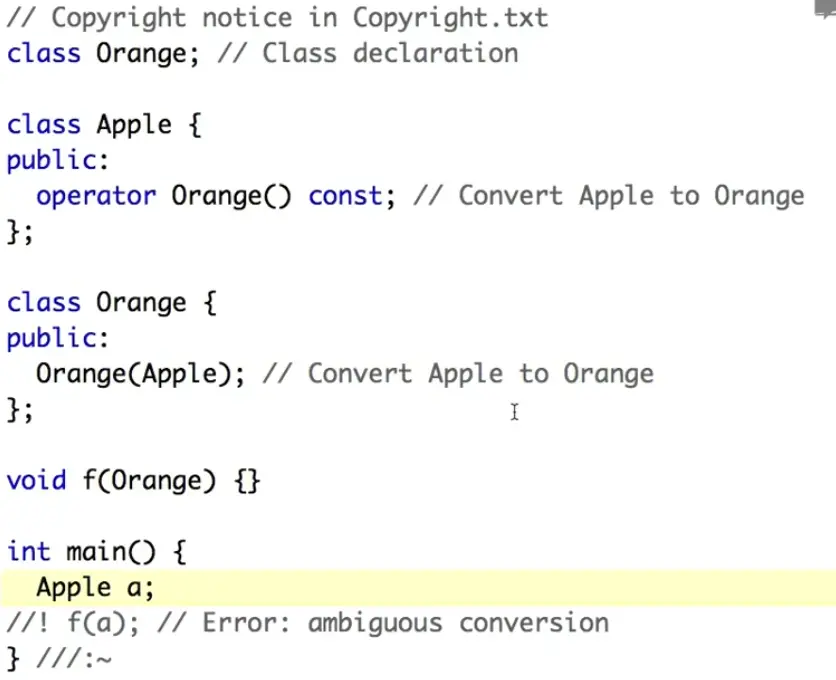Click the 'void' keyword before f(Orange)
The image size is (836, 680).
coord(36,481)
